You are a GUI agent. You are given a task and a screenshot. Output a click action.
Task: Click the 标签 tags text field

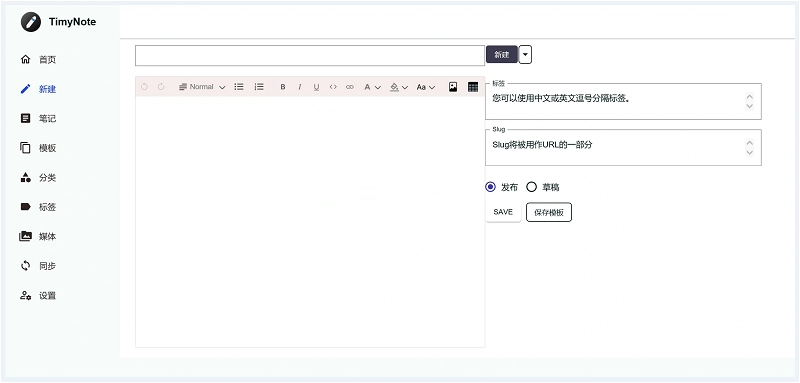(623, 101)
